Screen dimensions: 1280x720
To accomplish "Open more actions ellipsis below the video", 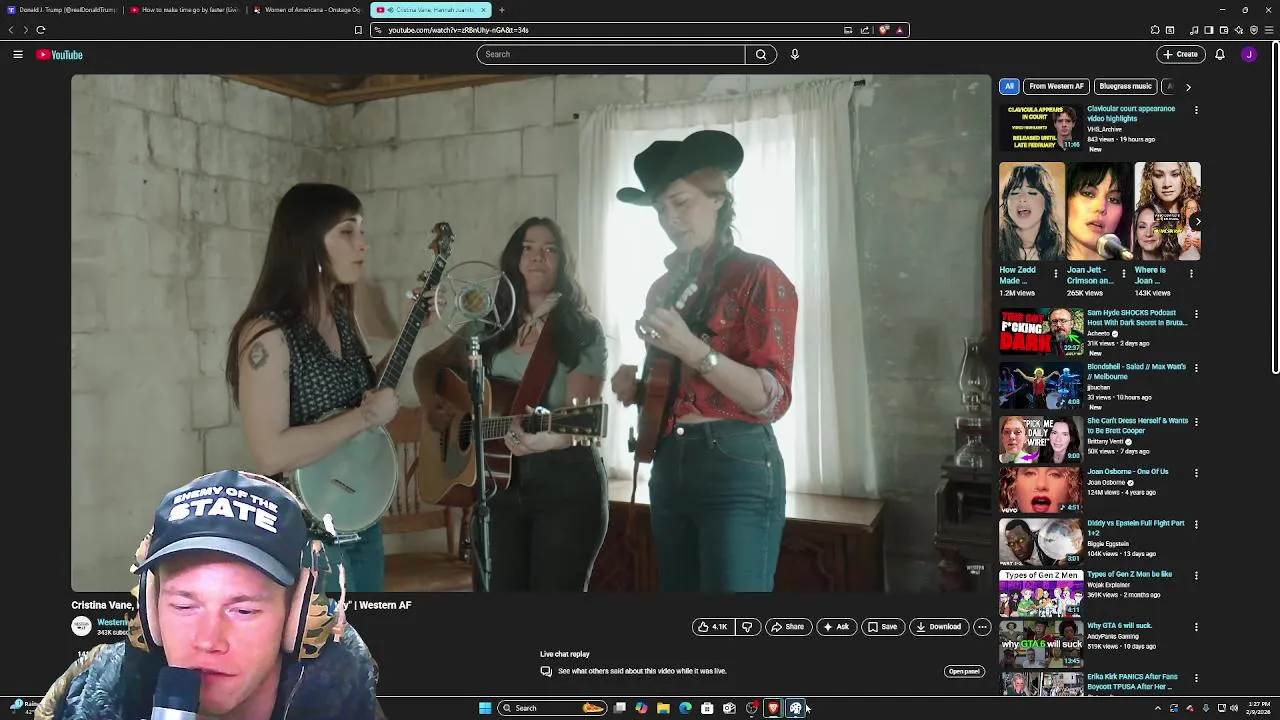I will 982,627.
